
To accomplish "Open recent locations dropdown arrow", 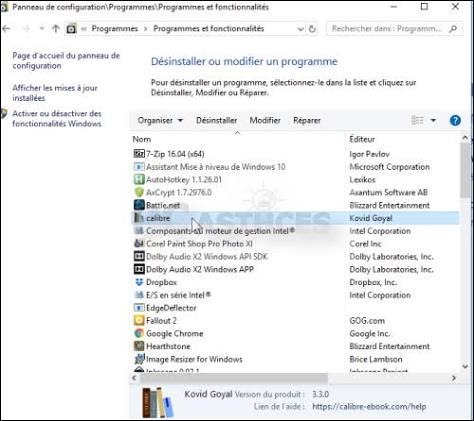I will tap(42, 29).
